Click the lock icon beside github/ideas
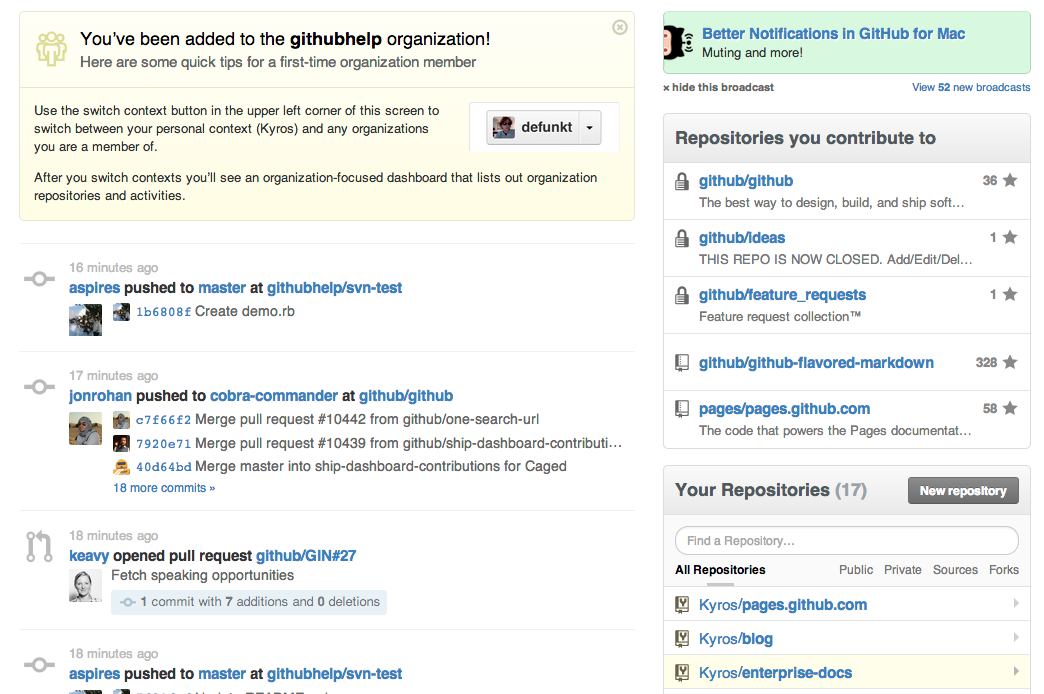This screenshot has height=694, width=1044. pyautogui.click(x=683, y=238)
